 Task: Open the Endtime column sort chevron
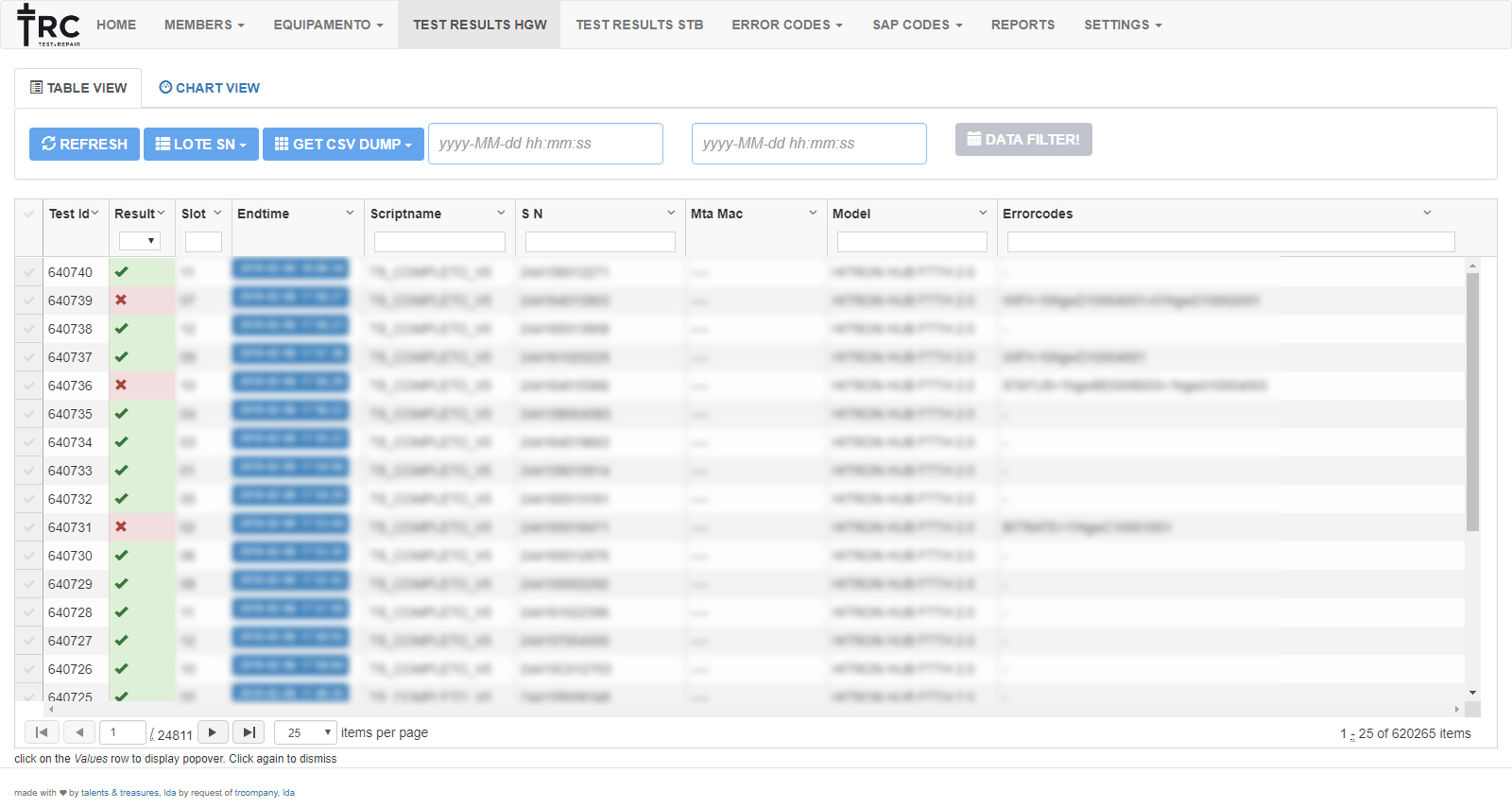(350, 214)
